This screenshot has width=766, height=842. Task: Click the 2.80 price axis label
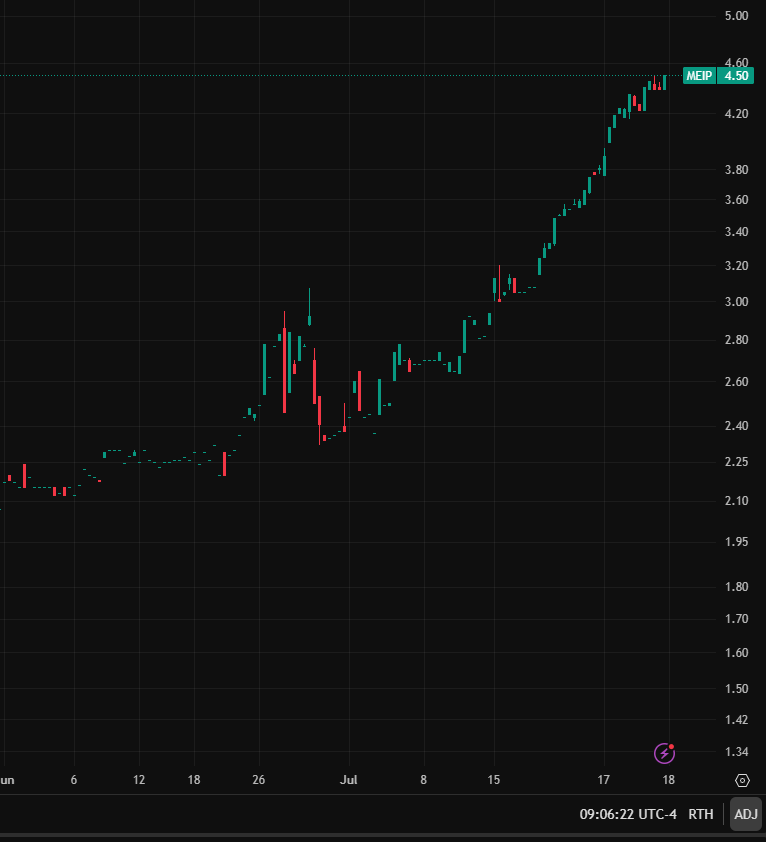pos(736,340)
